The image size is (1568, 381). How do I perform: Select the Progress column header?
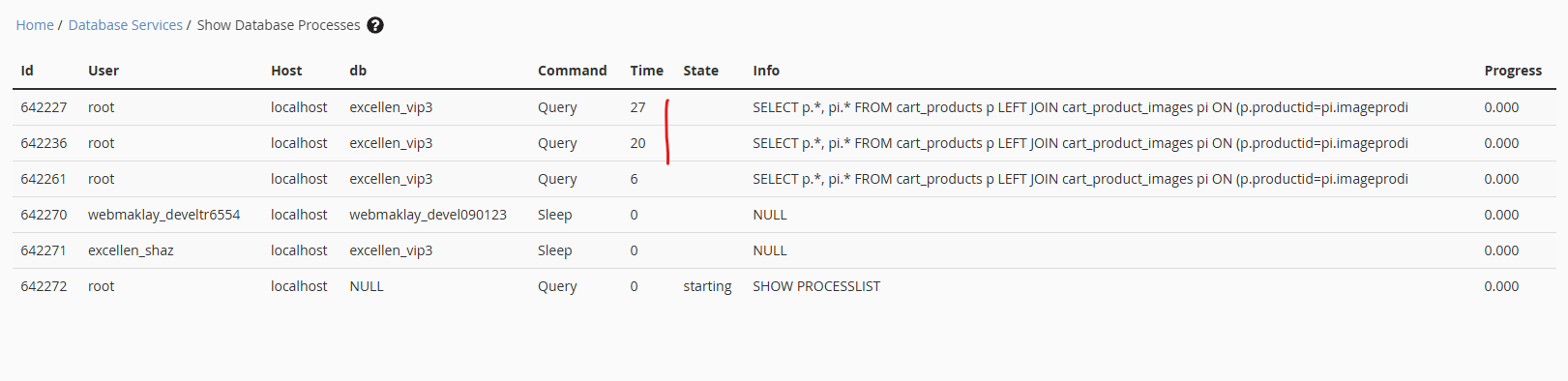pos(1513,71)
